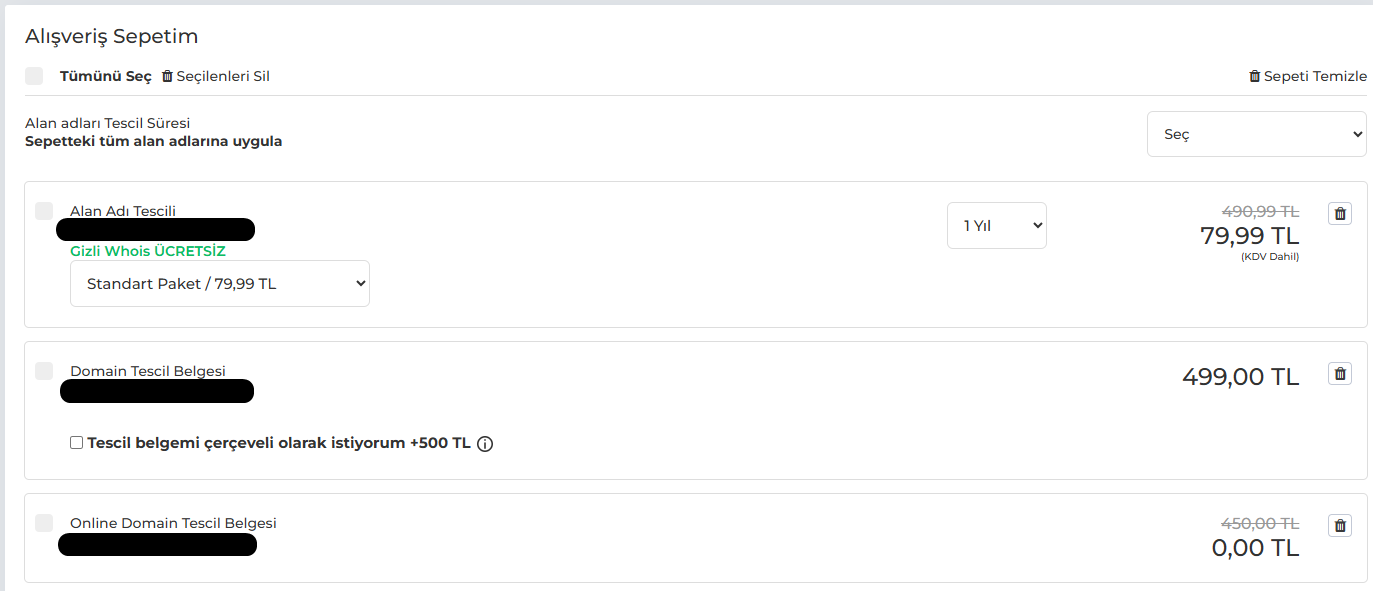This screenshot has width=1373, height=591.
Task: Click the Gizli Whois ÜCRETSİZ text
Action: coord(148,251)
